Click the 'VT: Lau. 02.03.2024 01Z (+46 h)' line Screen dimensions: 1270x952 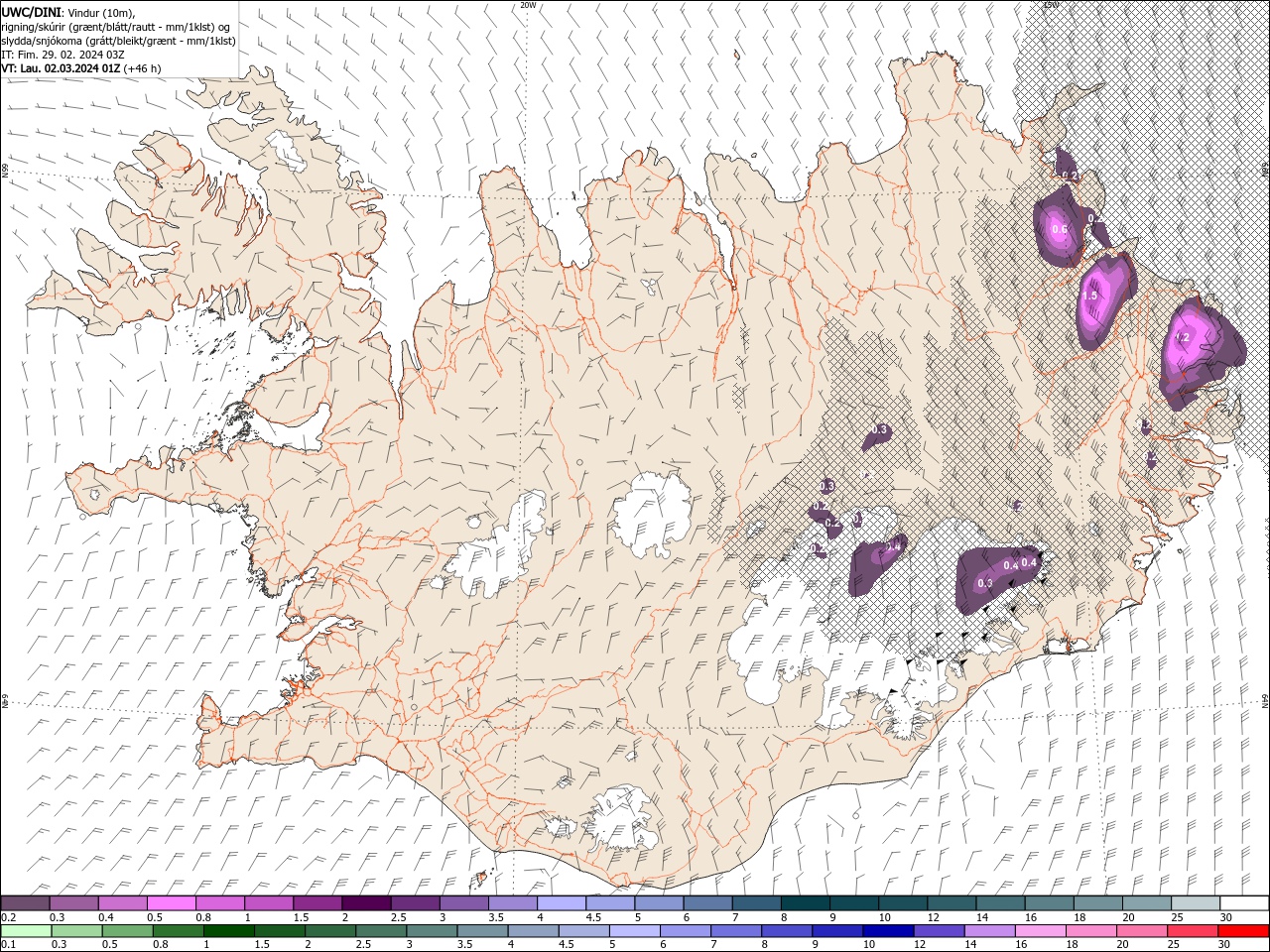click(x=81, y=68)
